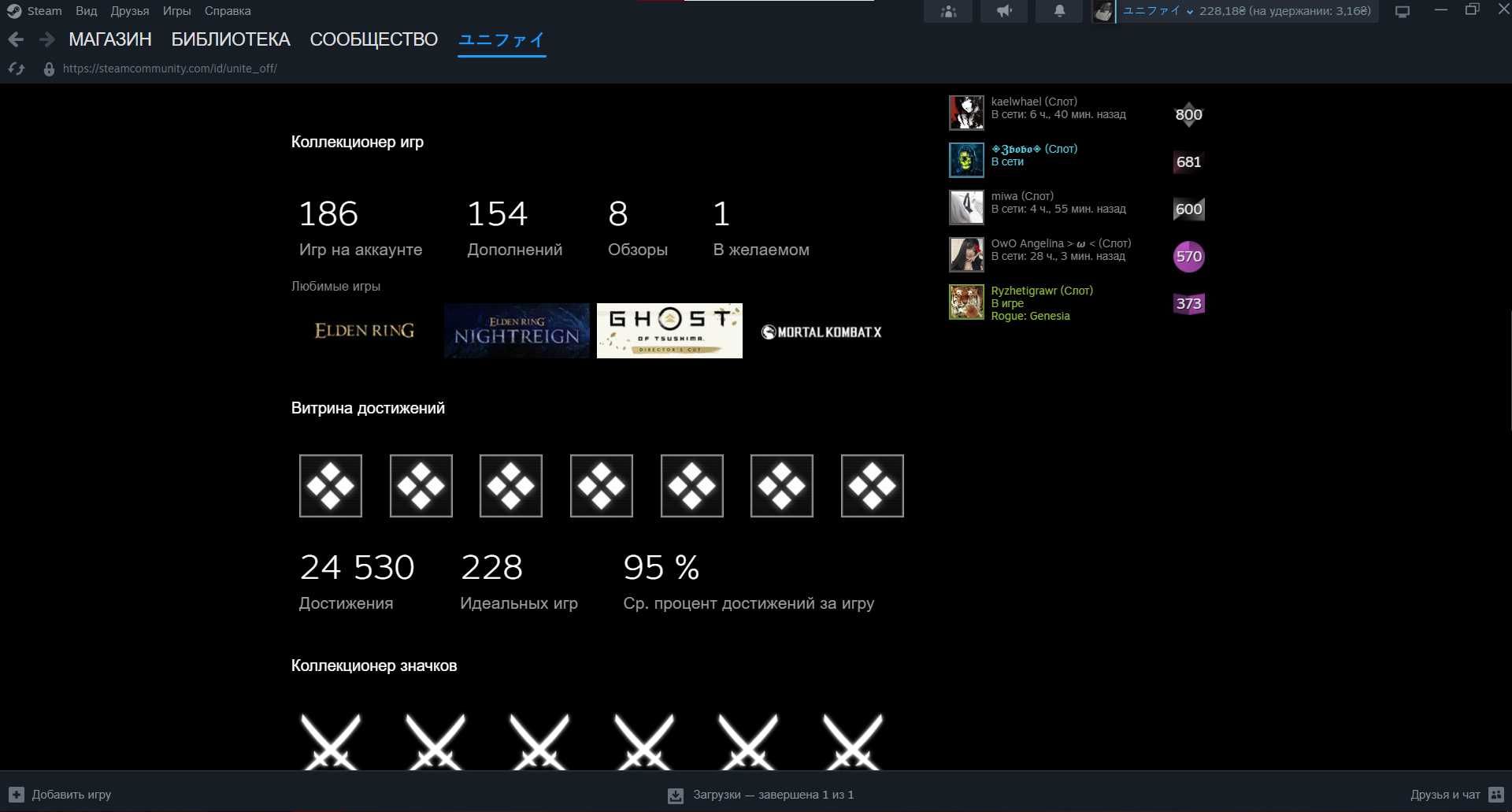This screenshot has width=1512, height=812.
Task: Open the Elden Ring favorite game
Action: click(x=364, y=331)
